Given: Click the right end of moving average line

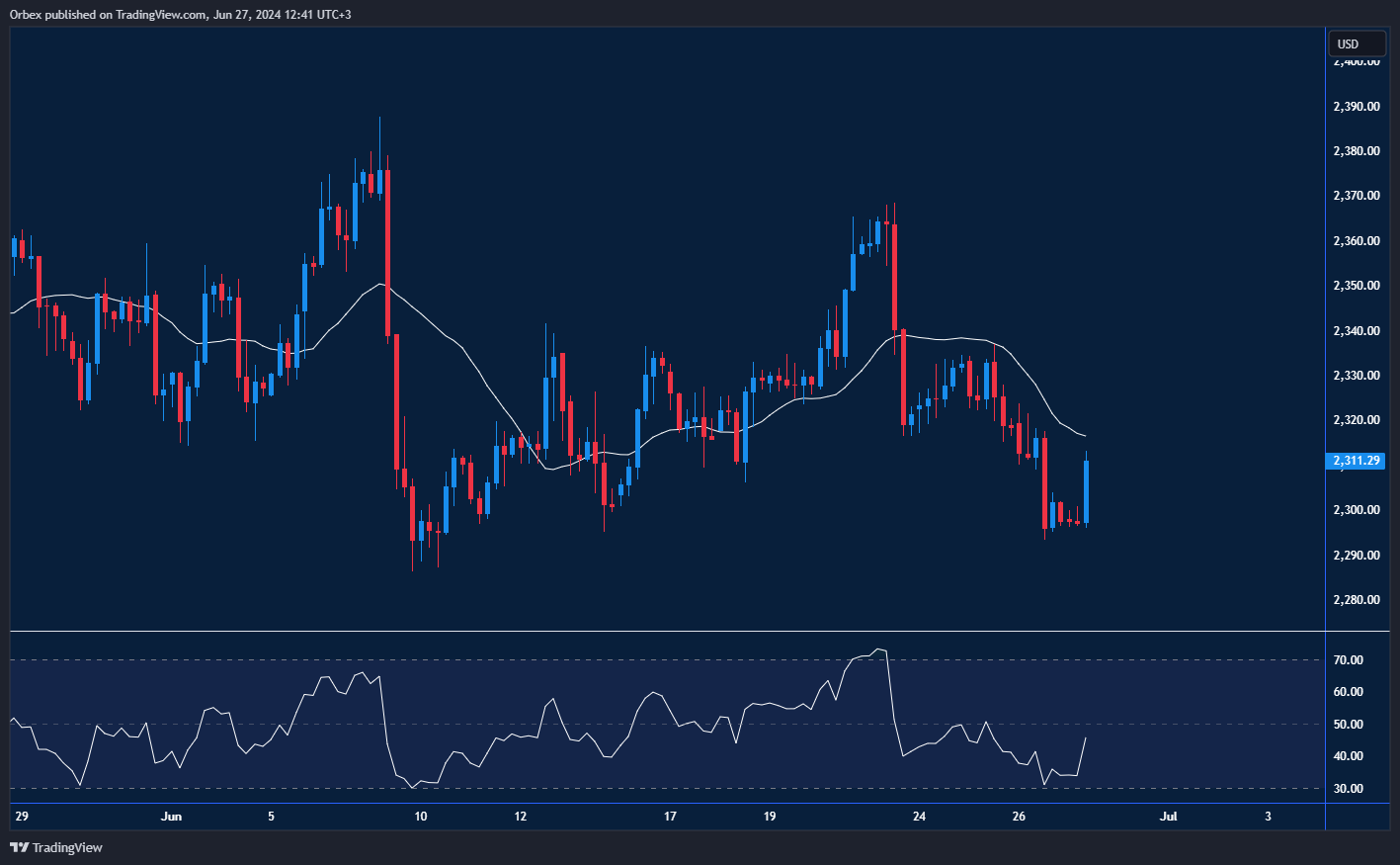Looking at the screenshot, I should point(1085,436).
